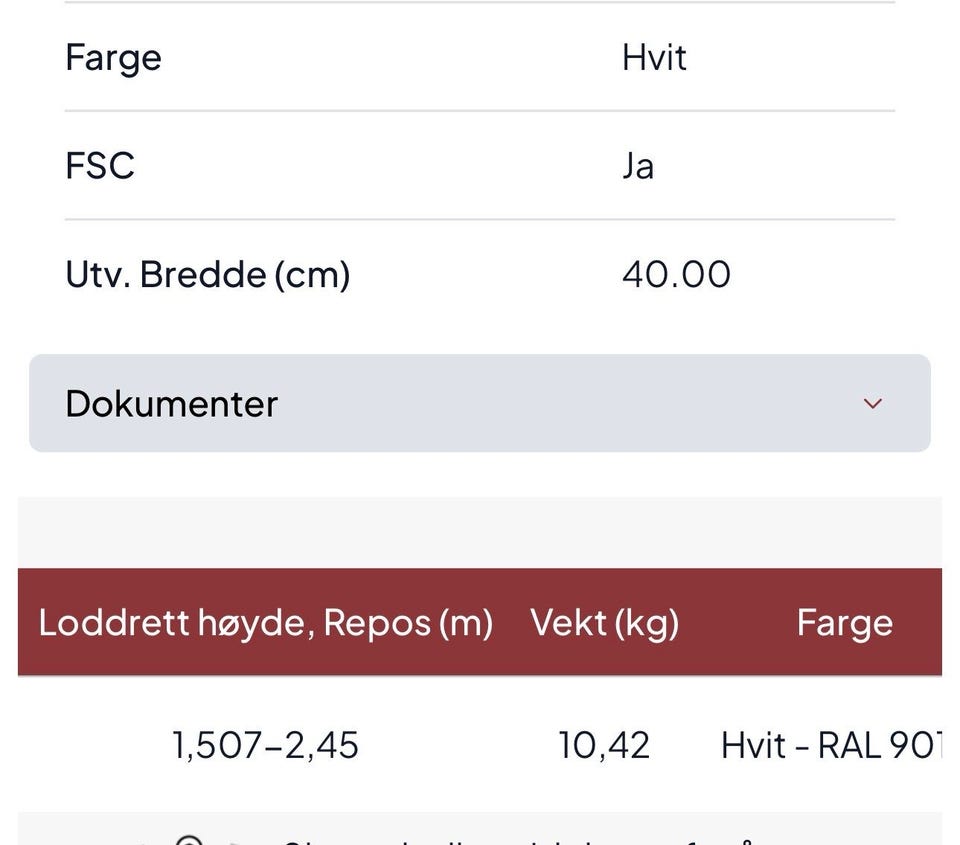The width and height of the screenshot is (960, 845).
Task: Select the Hvit - RAL color cell
Action: click(831, 745)
